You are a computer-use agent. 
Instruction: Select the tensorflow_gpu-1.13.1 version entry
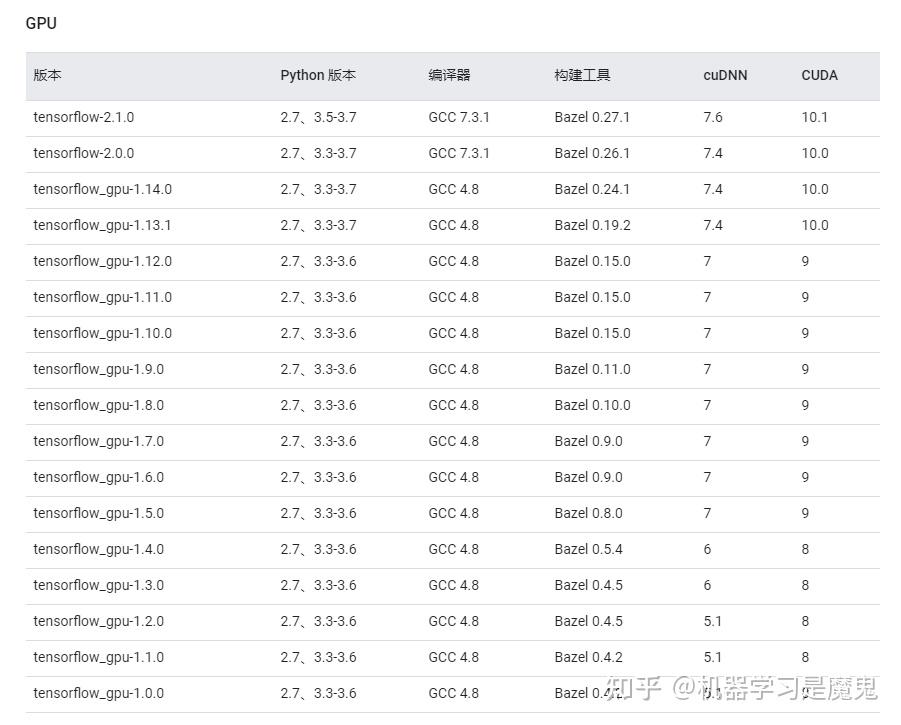(x=93, y=225)
